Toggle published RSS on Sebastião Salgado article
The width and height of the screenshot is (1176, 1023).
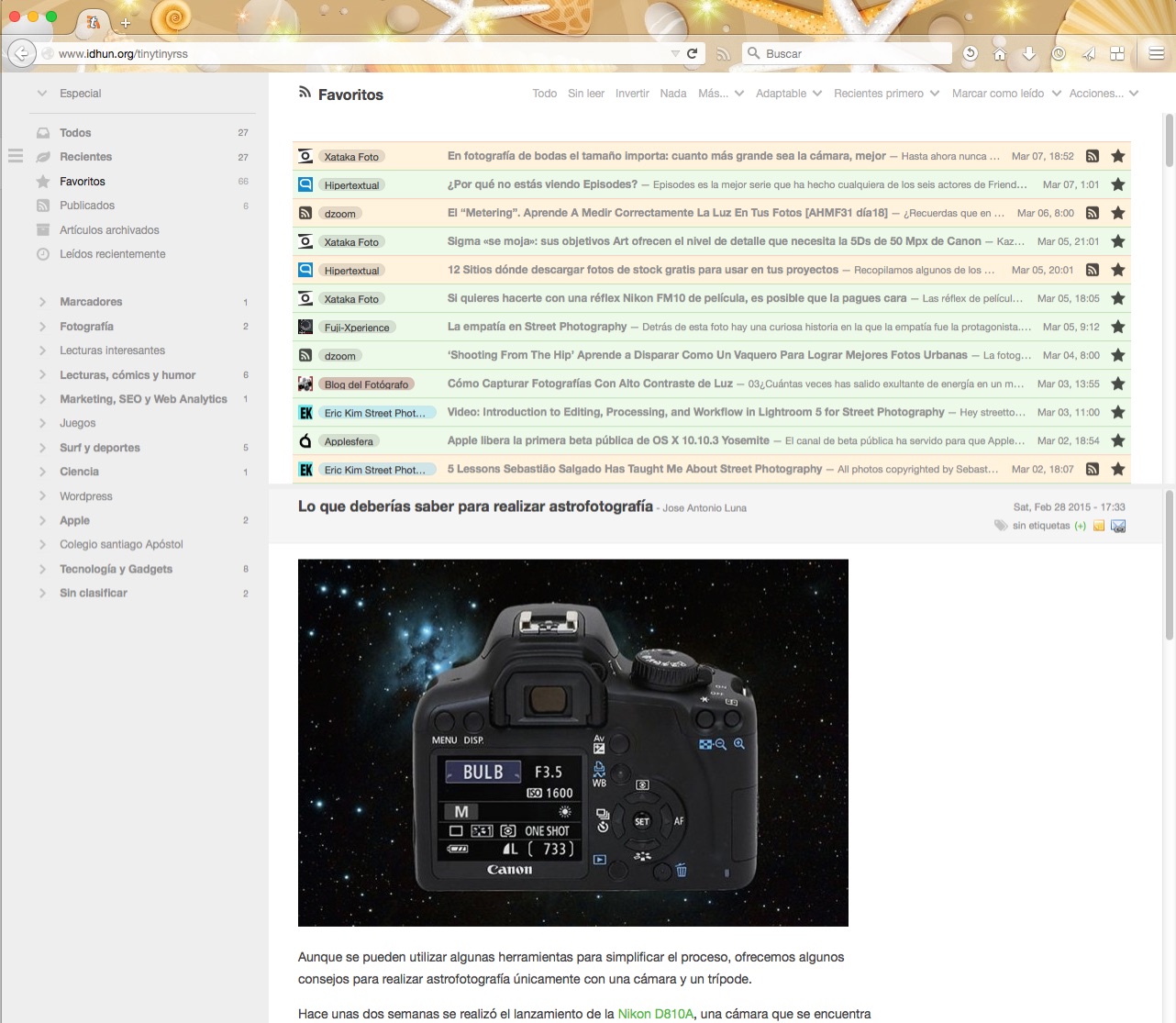1093,469
